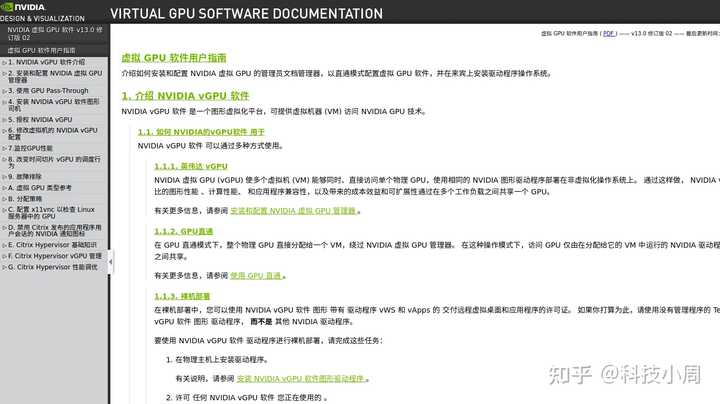
Task: Click the VIRTUAL GPU SOFTWARE DOCUMENTATION header title
Action: (247, 14)
